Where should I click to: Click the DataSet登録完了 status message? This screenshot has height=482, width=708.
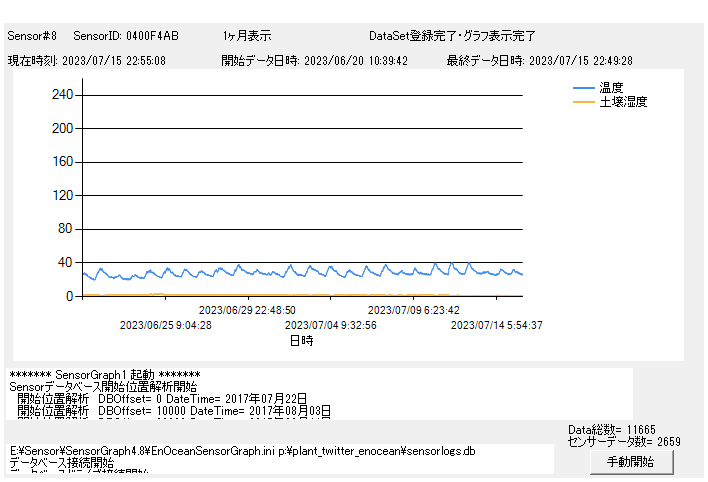(452, 36)
